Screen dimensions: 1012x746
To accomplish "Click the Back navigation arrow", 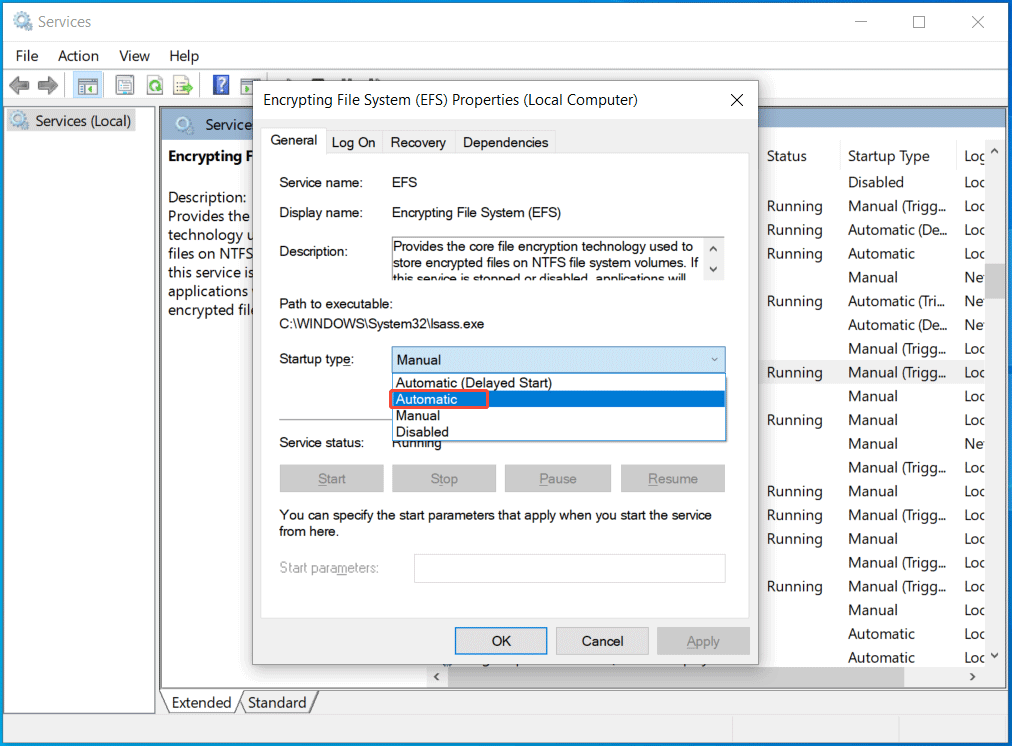I will [19, 85].
